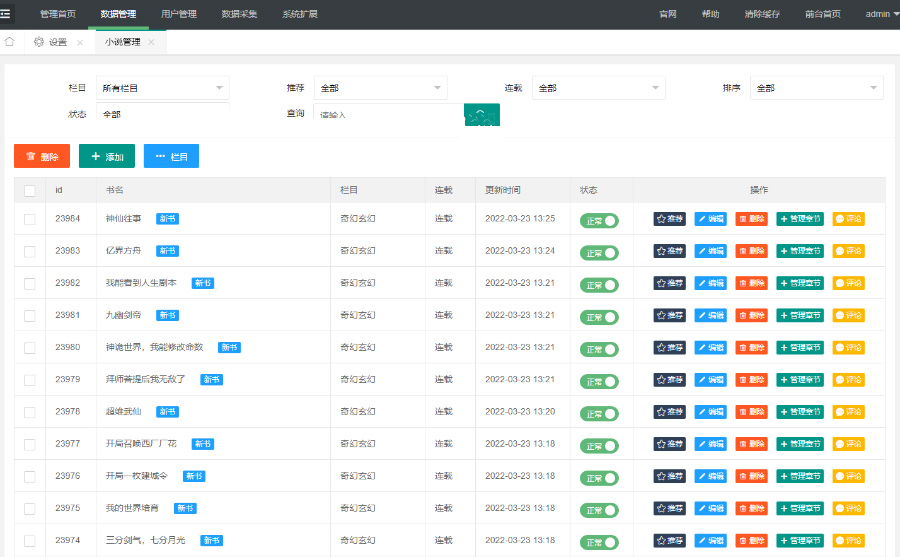Click book title 九幽剑帝
The image size is (900, 557).
pyautogui.click(x=123, y=315)
